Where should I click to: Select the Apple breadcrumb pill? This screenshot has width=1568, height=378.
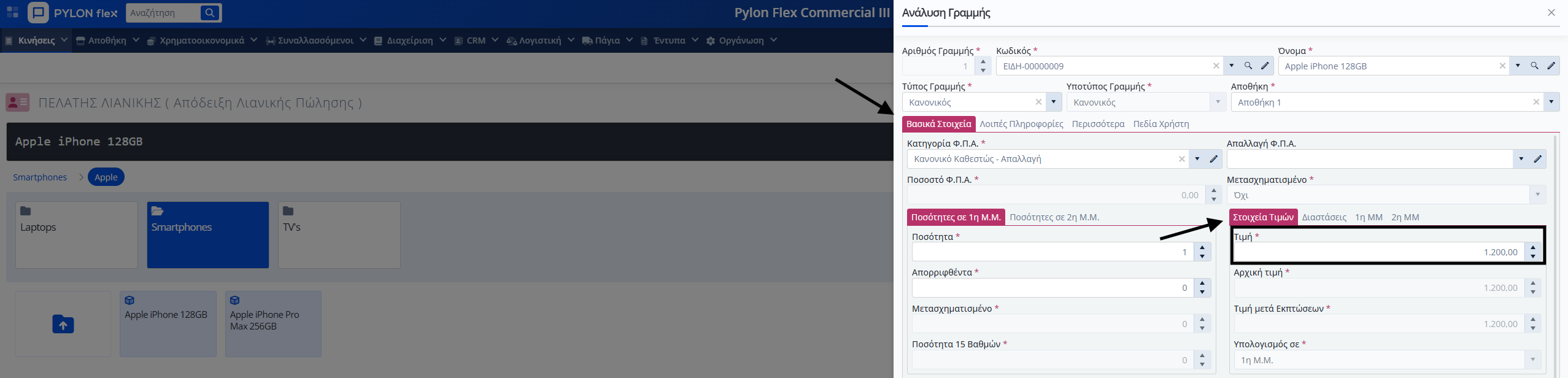106,177
